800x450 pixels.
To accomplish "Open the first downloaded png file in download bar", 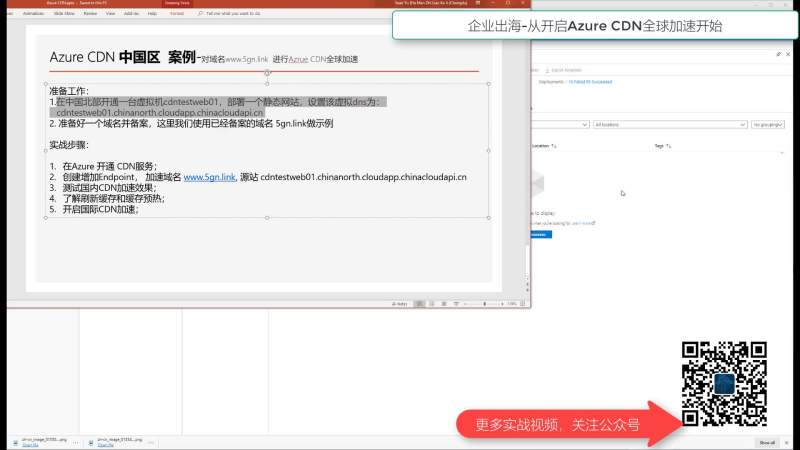I will [44, 439].
